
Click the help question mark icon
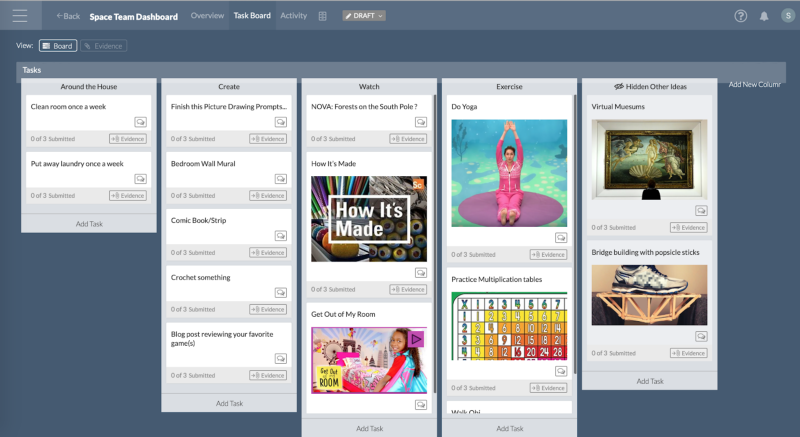[740, 16]
